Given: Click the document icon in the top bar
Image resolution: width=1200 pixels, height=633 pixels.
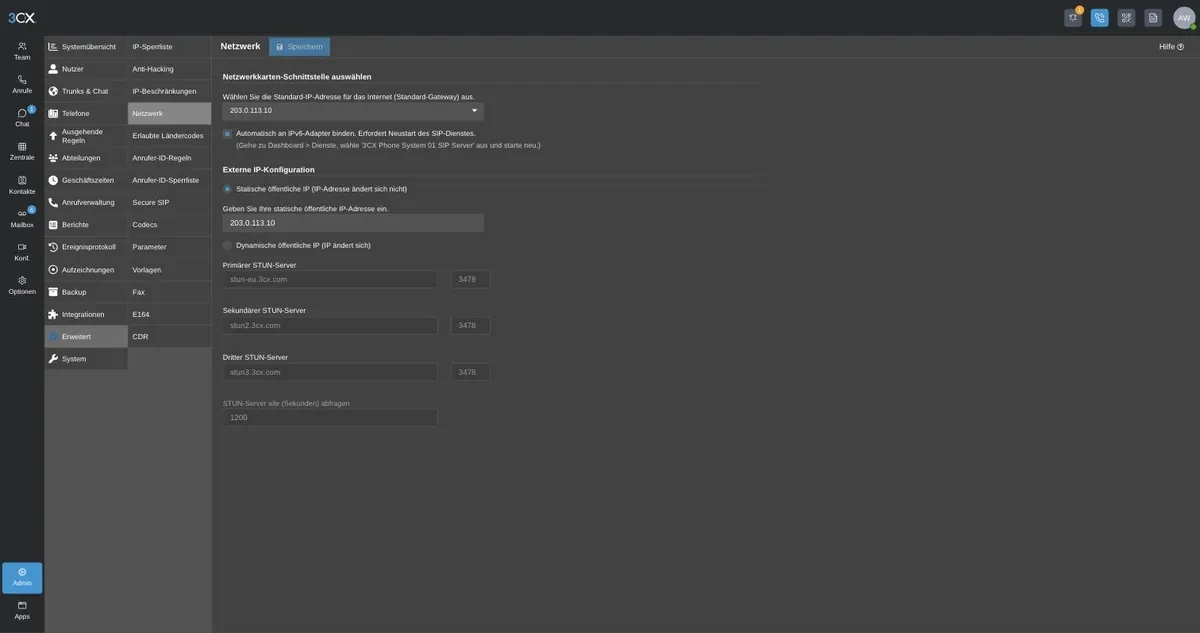Looking at the screenshot, I should (x=1153, y=17).
